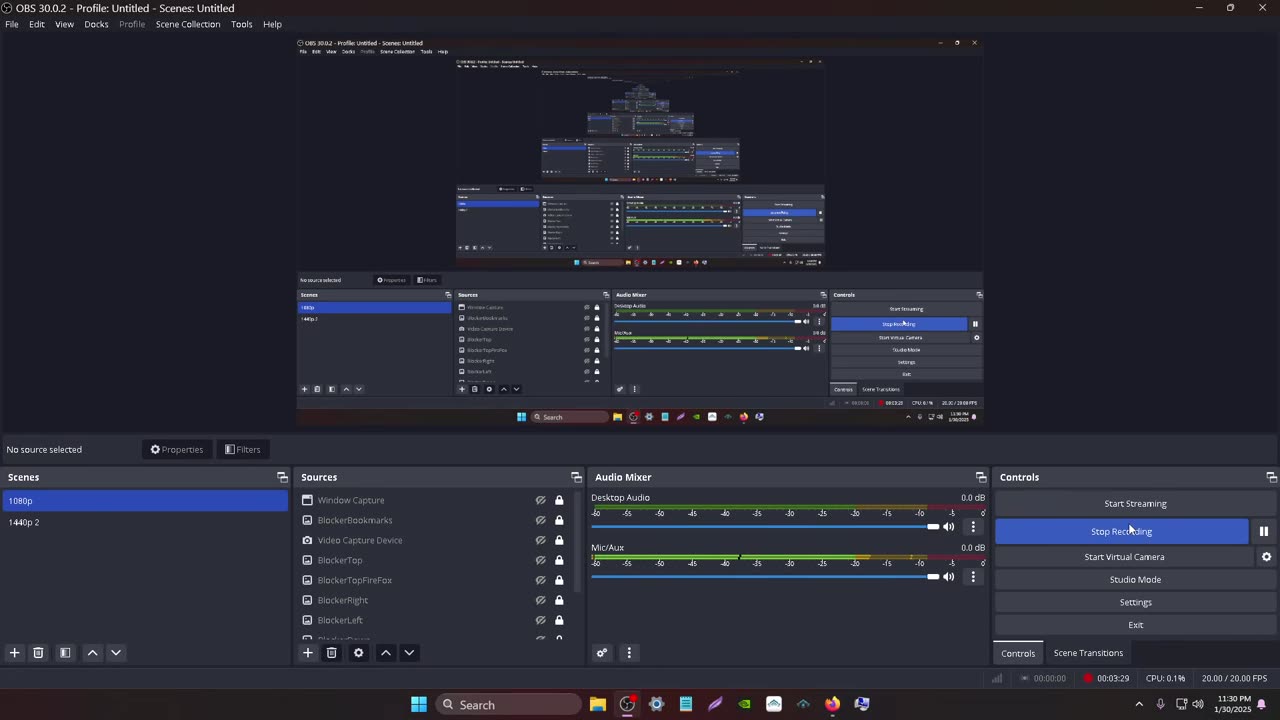Move source down arrow in Sources toolbar
Screen dimensions: 1280x720
pyautogui.click(x=409, y=653)
